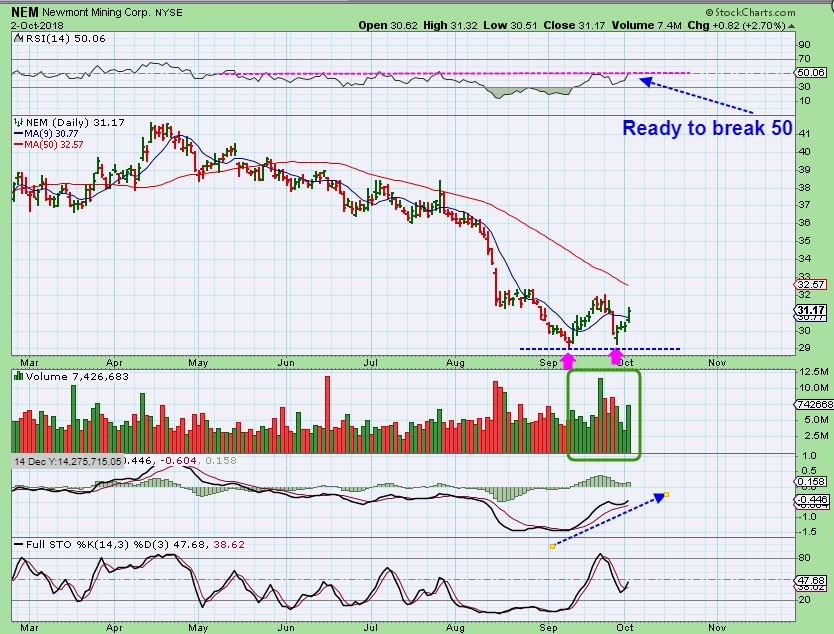Click the boxed 31.17 last-price tag on axis
This screenshot has width=834, height=634.
(x=811, y=310)
